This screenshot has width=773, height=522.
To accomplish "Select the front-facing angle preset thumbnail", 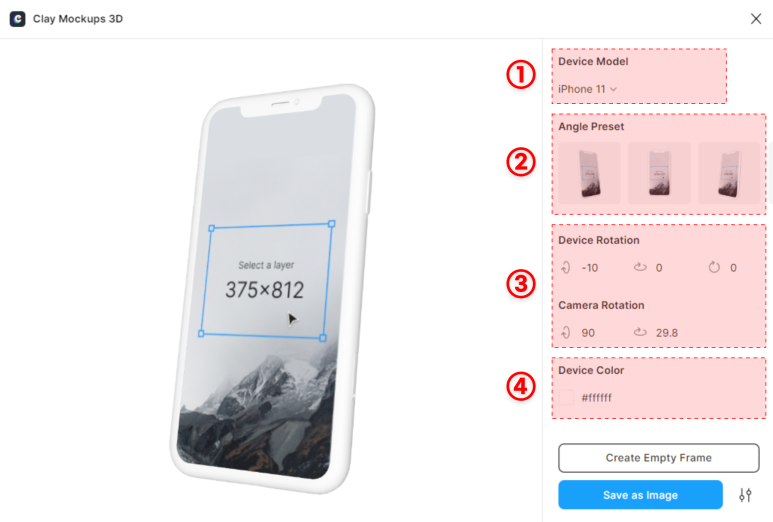I will tap(659, 173).
